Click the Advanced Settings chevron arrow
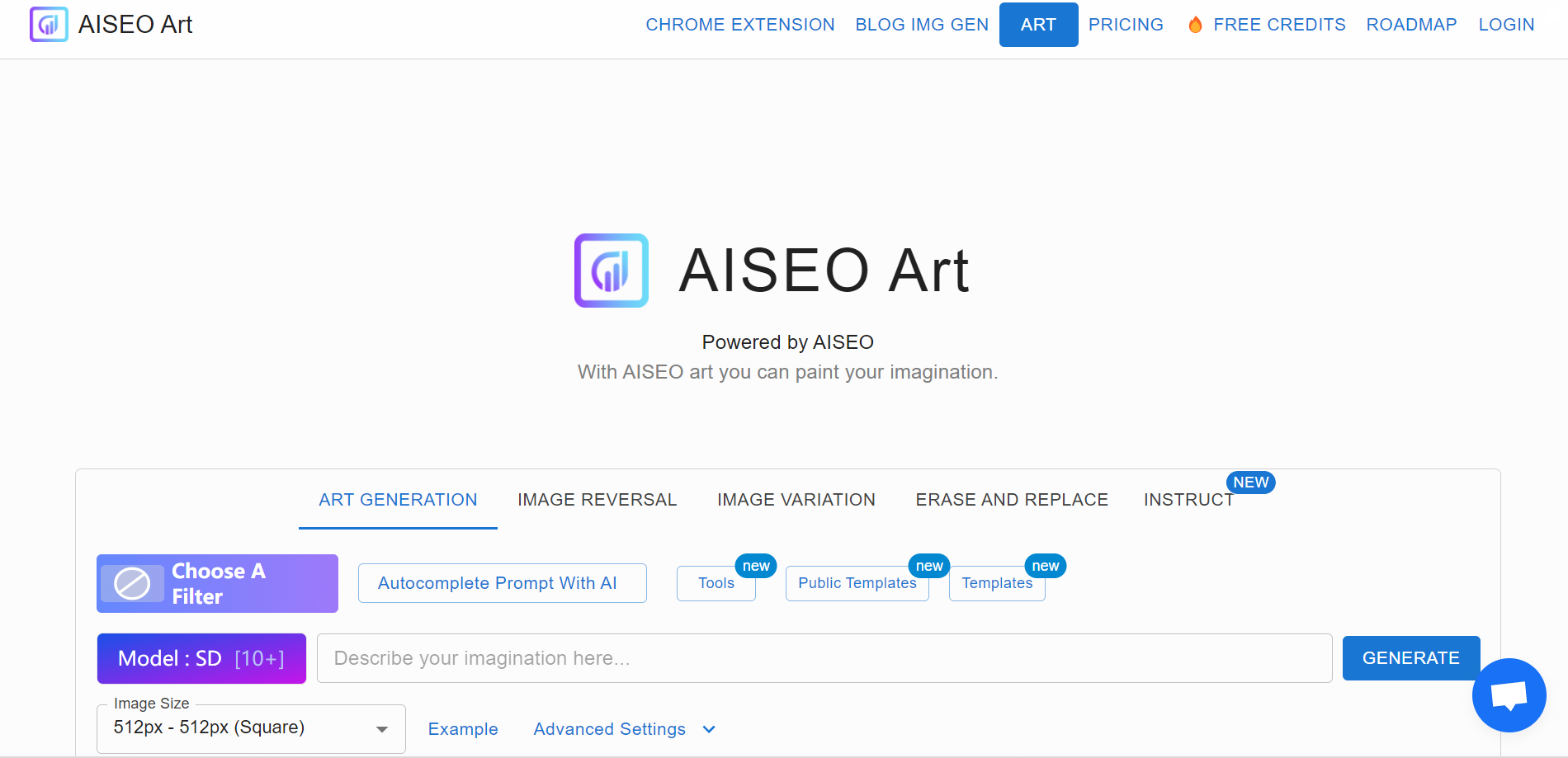Image resolution: width=1568 pixels, height=758 pixels. [709, 729]
